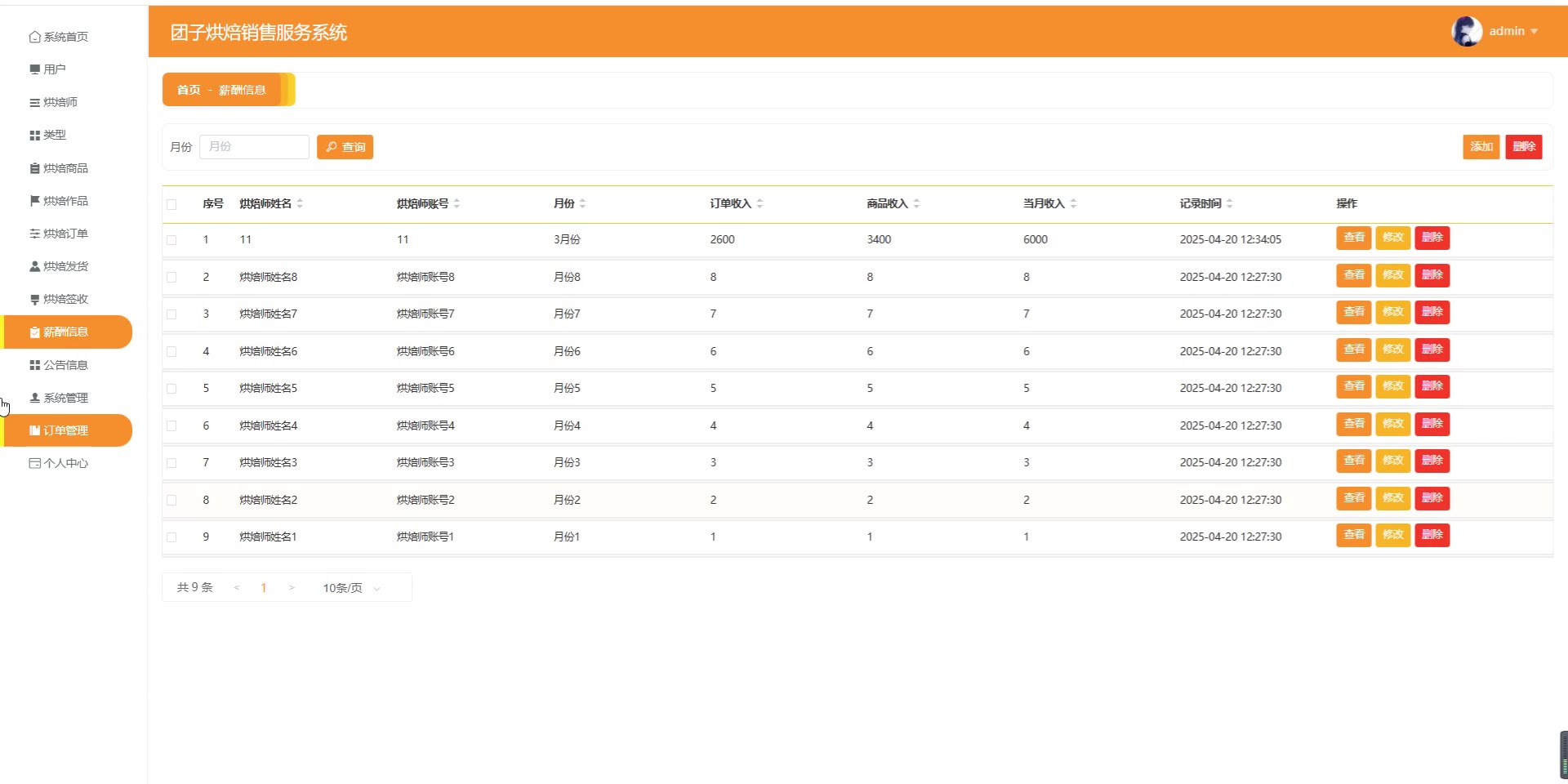
Task: Click the 烘焙商品 sidebar icon
Action: coord(34,168)
